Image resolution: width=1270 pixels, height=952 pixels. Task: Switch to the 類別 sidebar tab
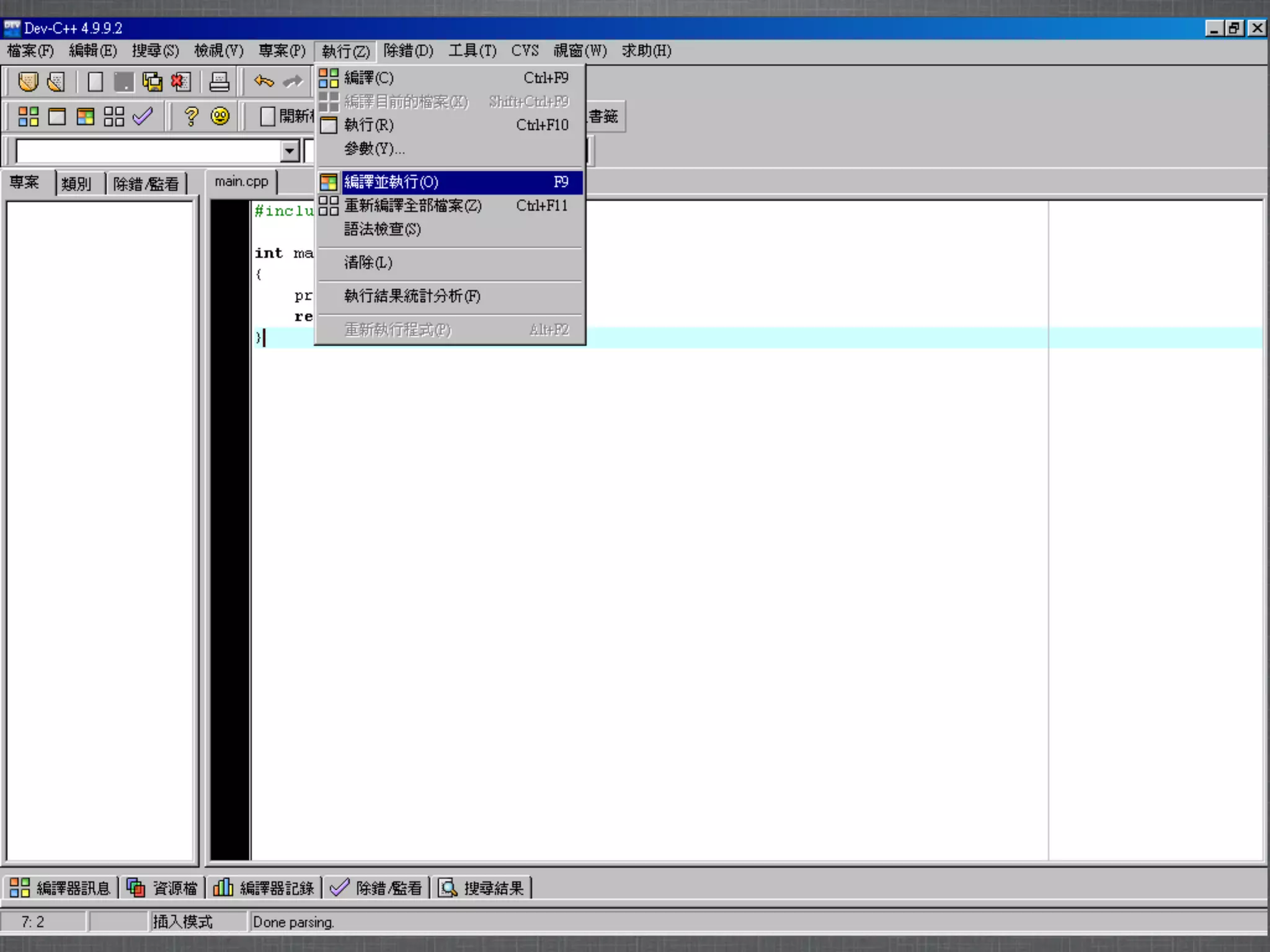tap(76, 184)
